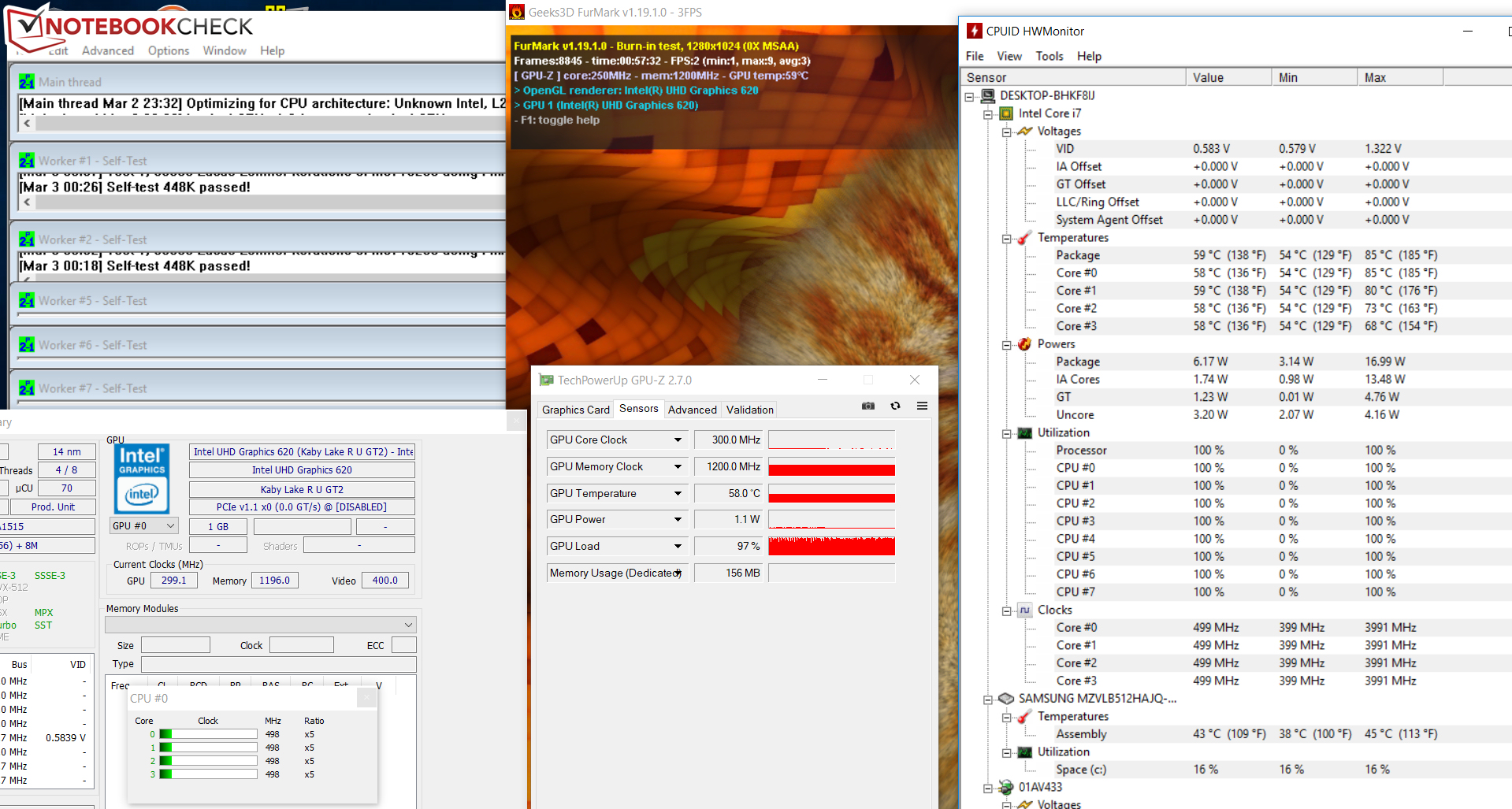This screenshot has height=809, width=1512.
Task: Open the Advanced tab in GPU-Z
Action: point(693,410)
